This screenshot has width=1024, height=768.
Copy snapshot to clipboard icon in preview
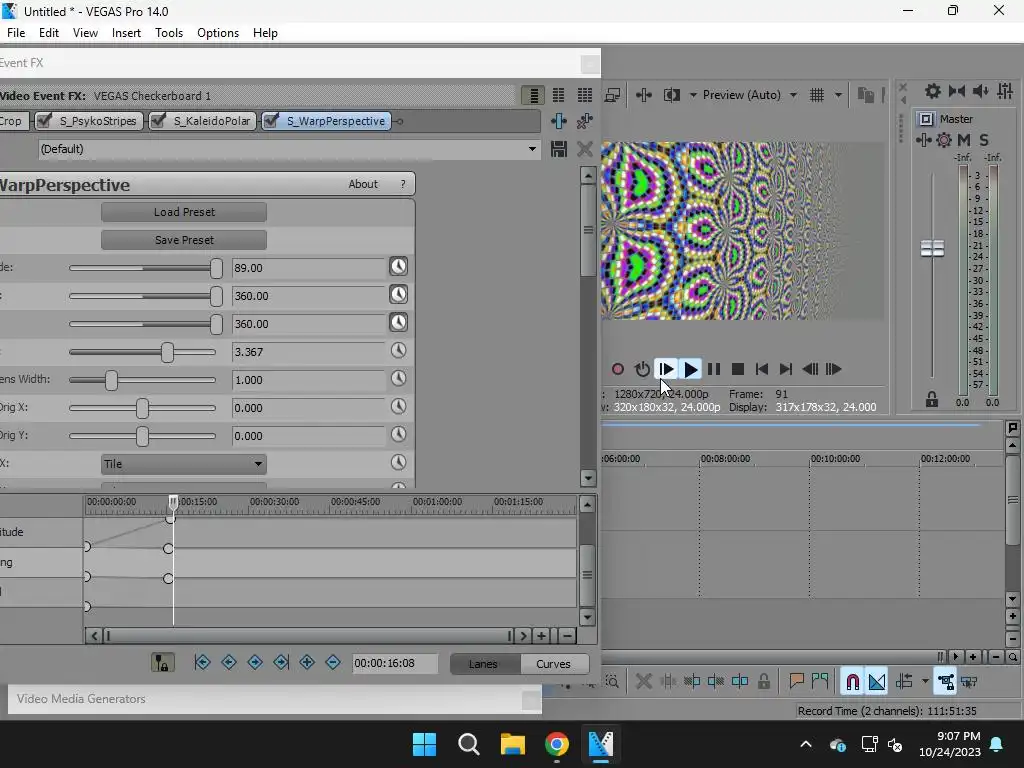click(x=866, y=95)
